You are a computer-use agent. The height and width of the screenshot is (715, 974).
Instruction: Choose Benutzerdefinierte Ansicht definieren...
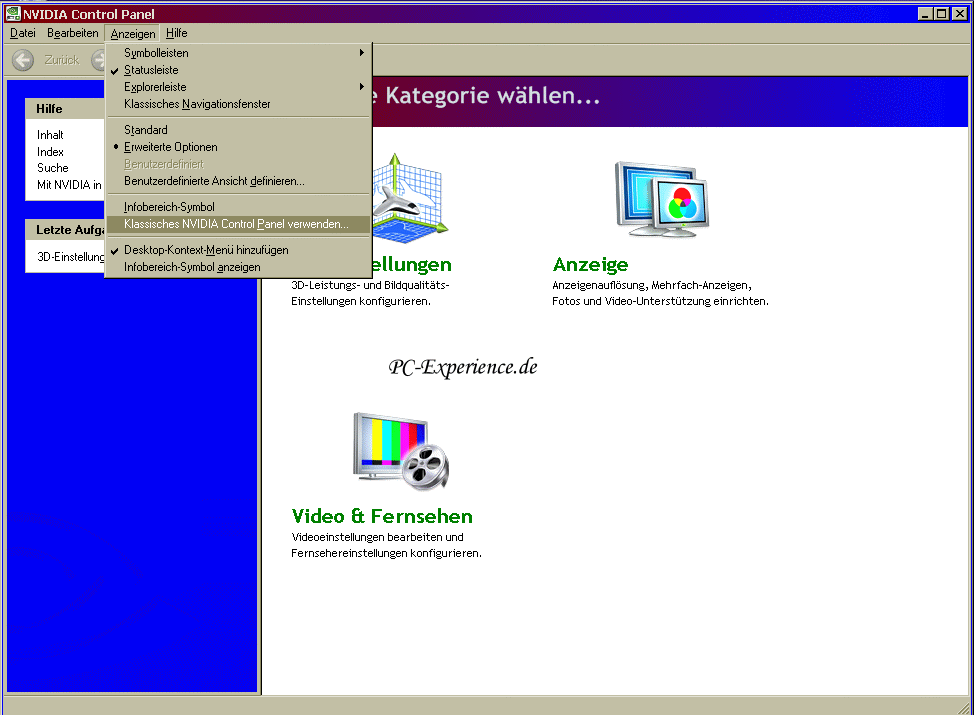239,181
